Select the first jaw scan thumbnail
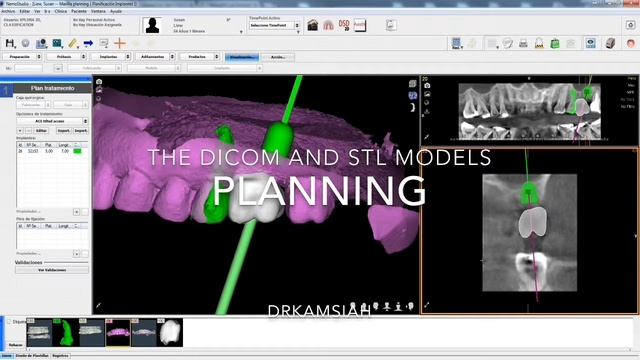Viewport: 640px width, 360px height. click(x=40, y=333)
